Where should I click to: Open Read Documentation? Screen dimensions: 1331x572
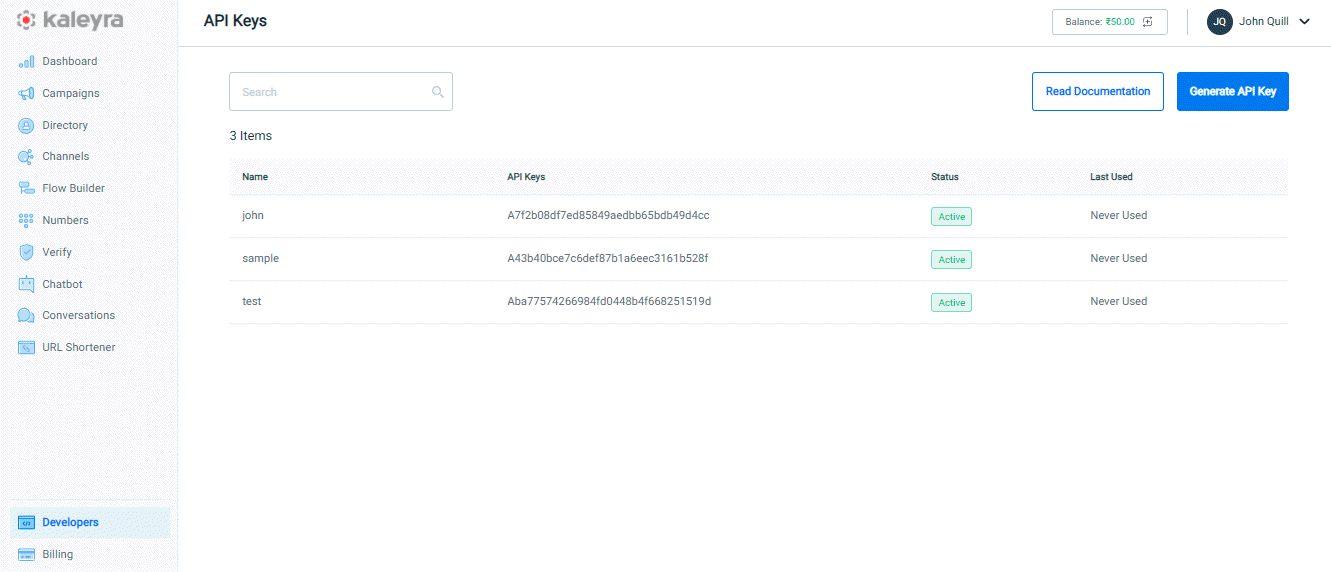point(1097,92)
